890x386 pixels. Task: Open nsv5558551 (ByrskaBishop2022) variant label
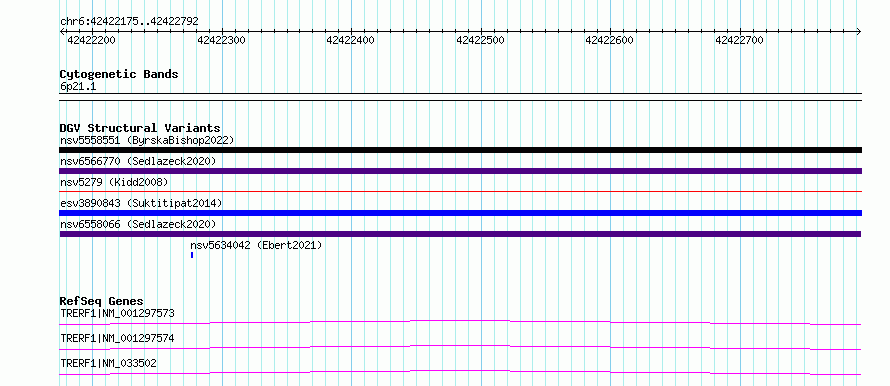coord(147,140)
